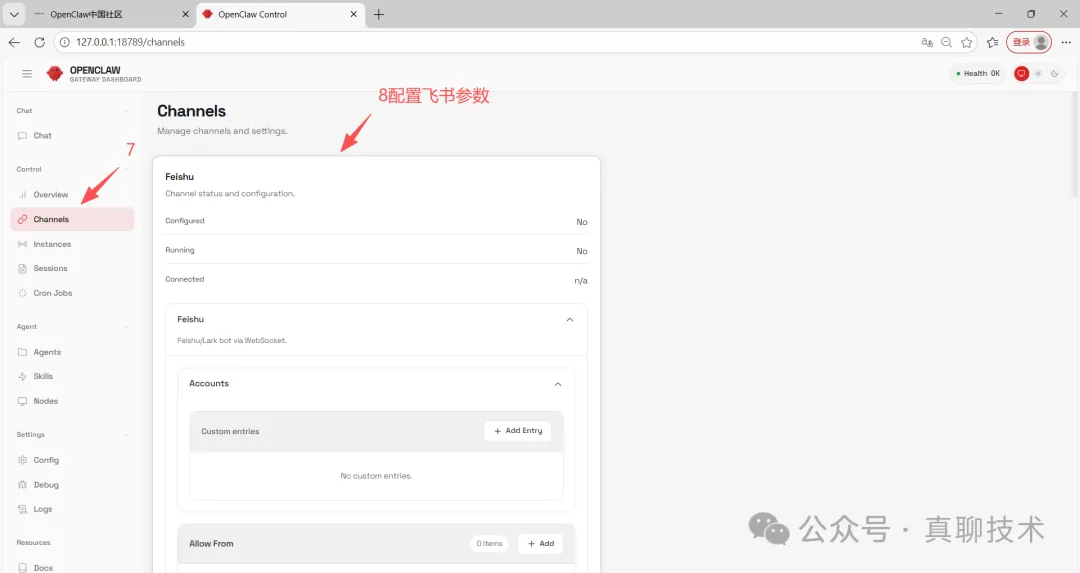Switch to light theme sun icon
This screenshot has width=1080, height=573.
click(1038, 74)
